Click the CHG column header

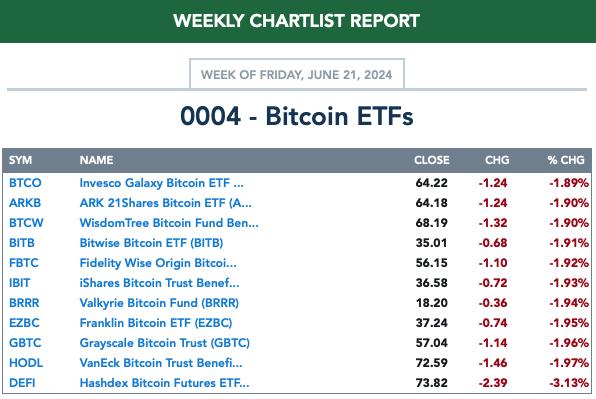[497, 160]
